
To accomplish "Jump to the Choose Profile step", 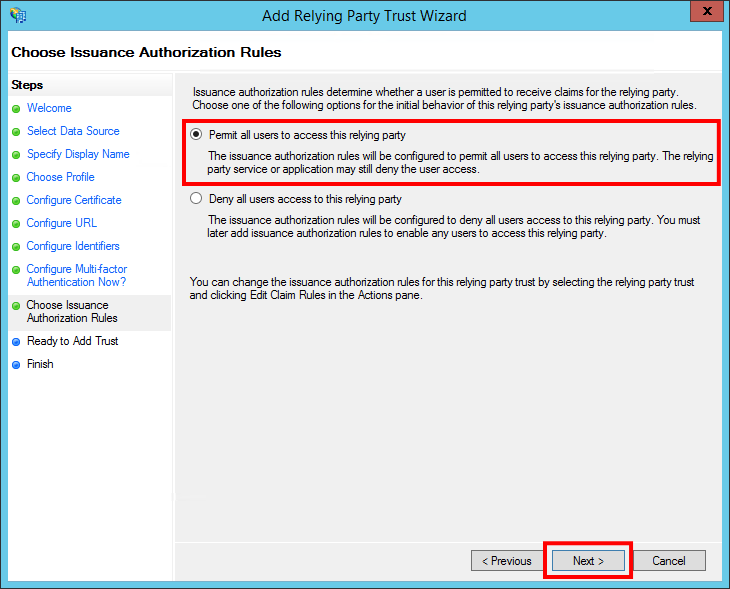I will click(x=61, y=177).
